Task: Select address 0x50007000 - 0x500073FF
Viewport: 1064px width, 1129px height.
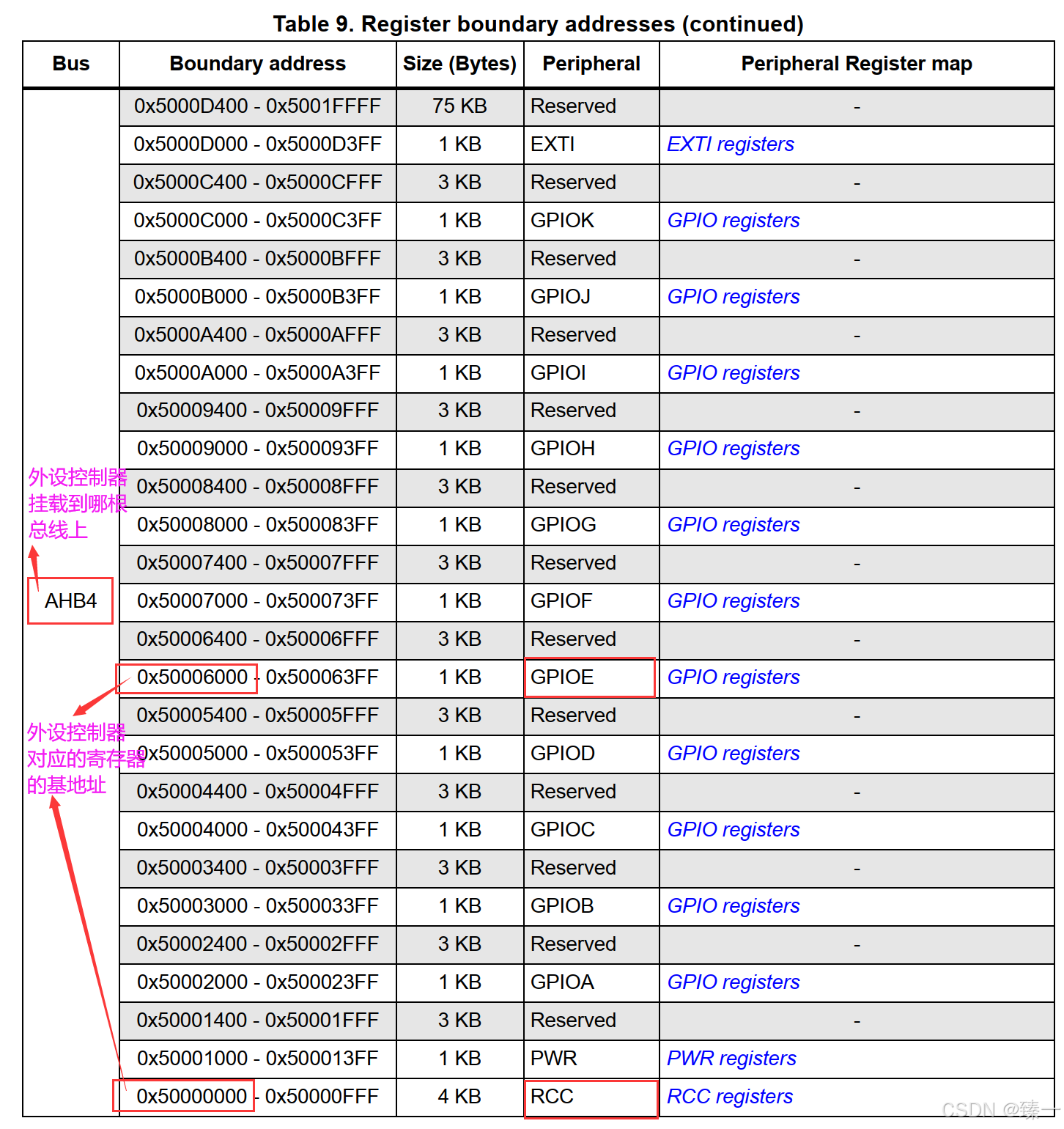Action: coord(257,601)
